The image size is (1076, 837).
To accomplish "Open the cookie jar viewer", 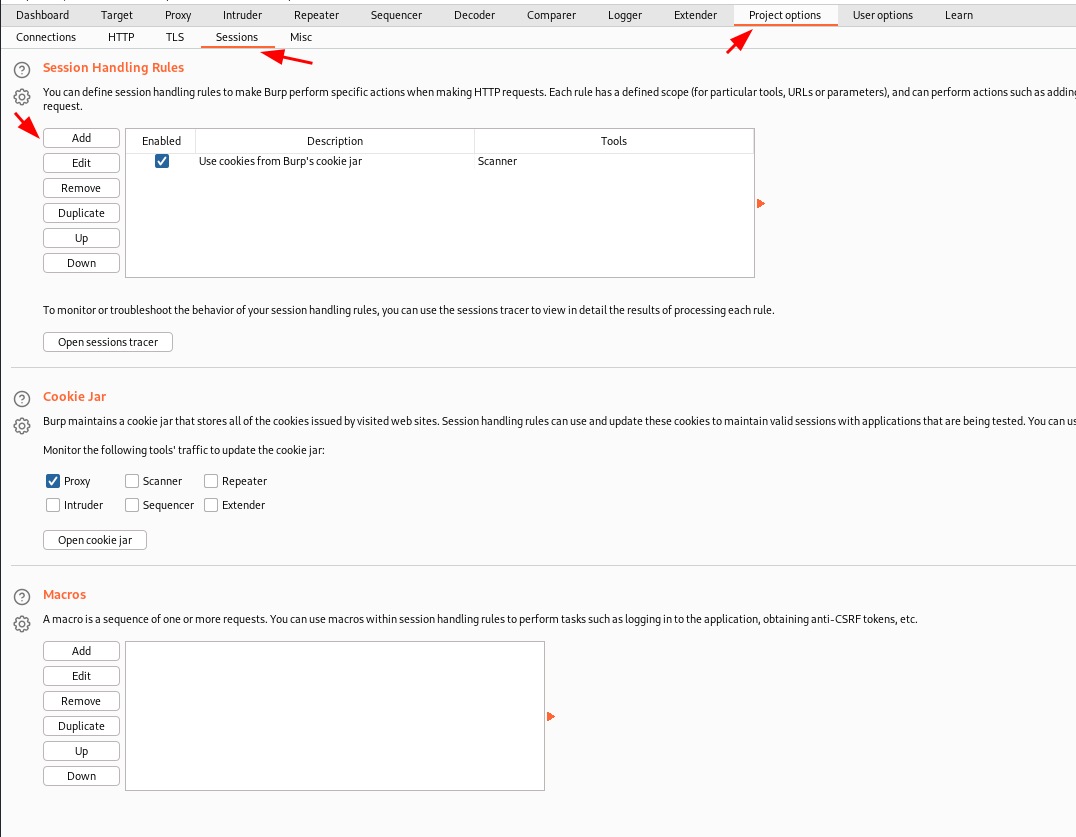I will [95, 540].
